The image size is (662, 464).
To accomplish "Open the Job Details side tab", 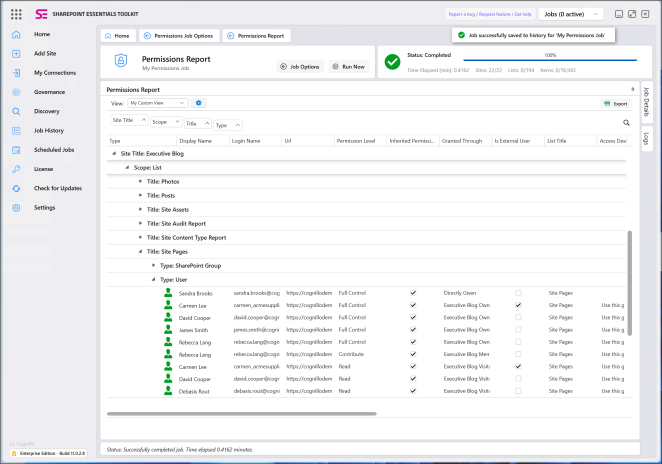I will point(646,102).
